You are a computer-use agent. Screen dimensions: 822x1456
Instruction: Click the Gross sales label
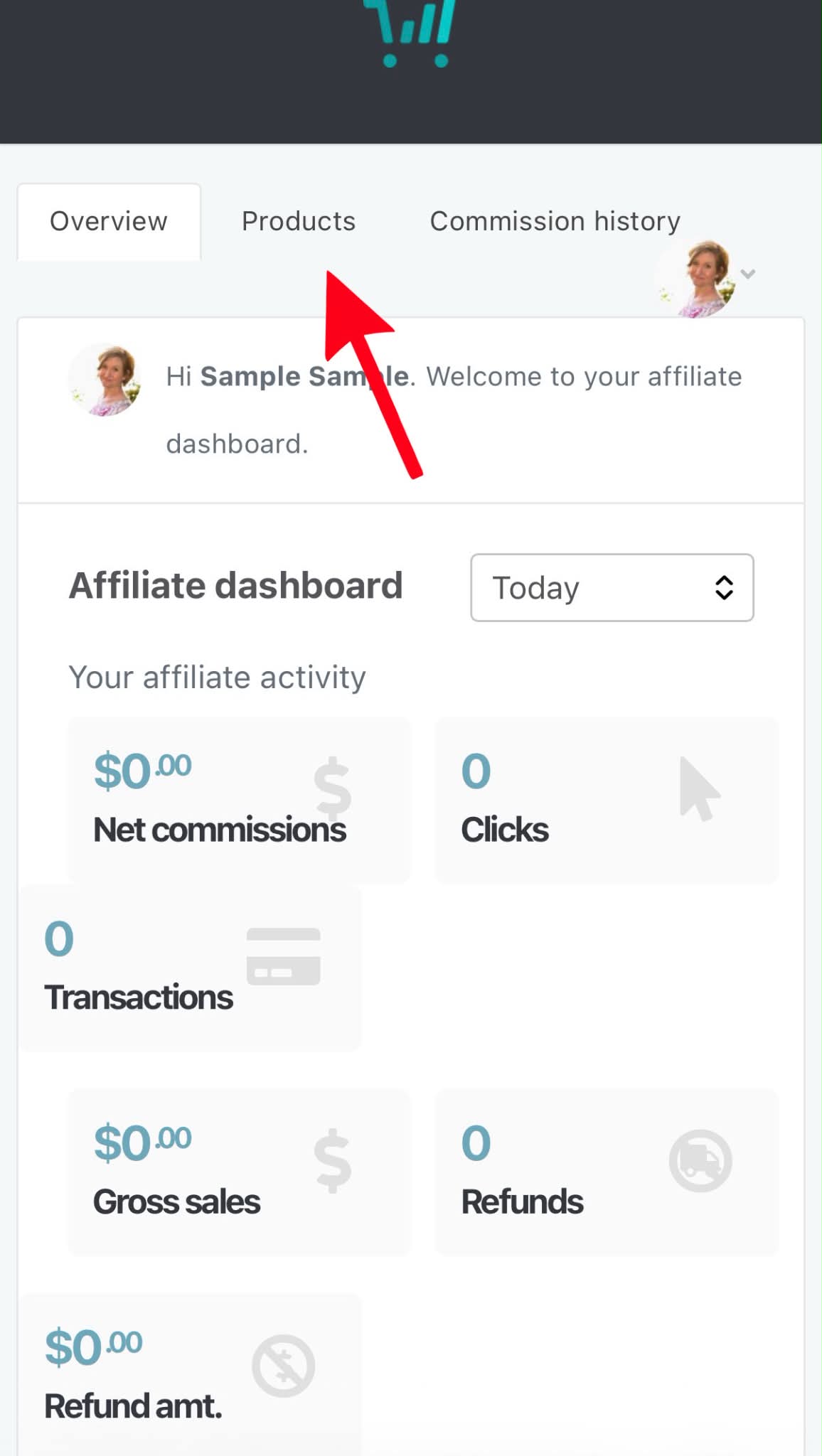[177, 1202]
